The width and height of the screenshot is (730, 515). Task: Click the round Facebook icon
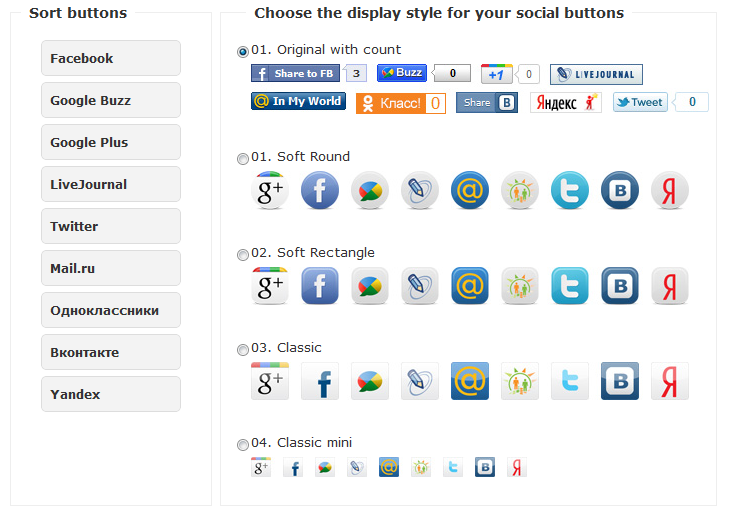(320, 190)
